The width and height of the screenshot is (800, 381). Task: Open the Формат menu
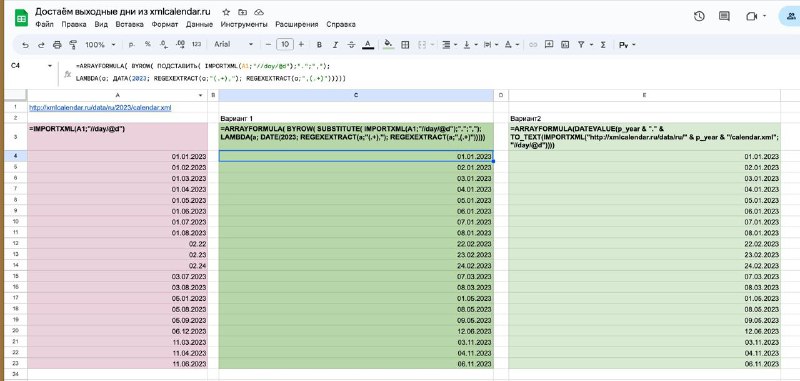[x=165, y=24]
